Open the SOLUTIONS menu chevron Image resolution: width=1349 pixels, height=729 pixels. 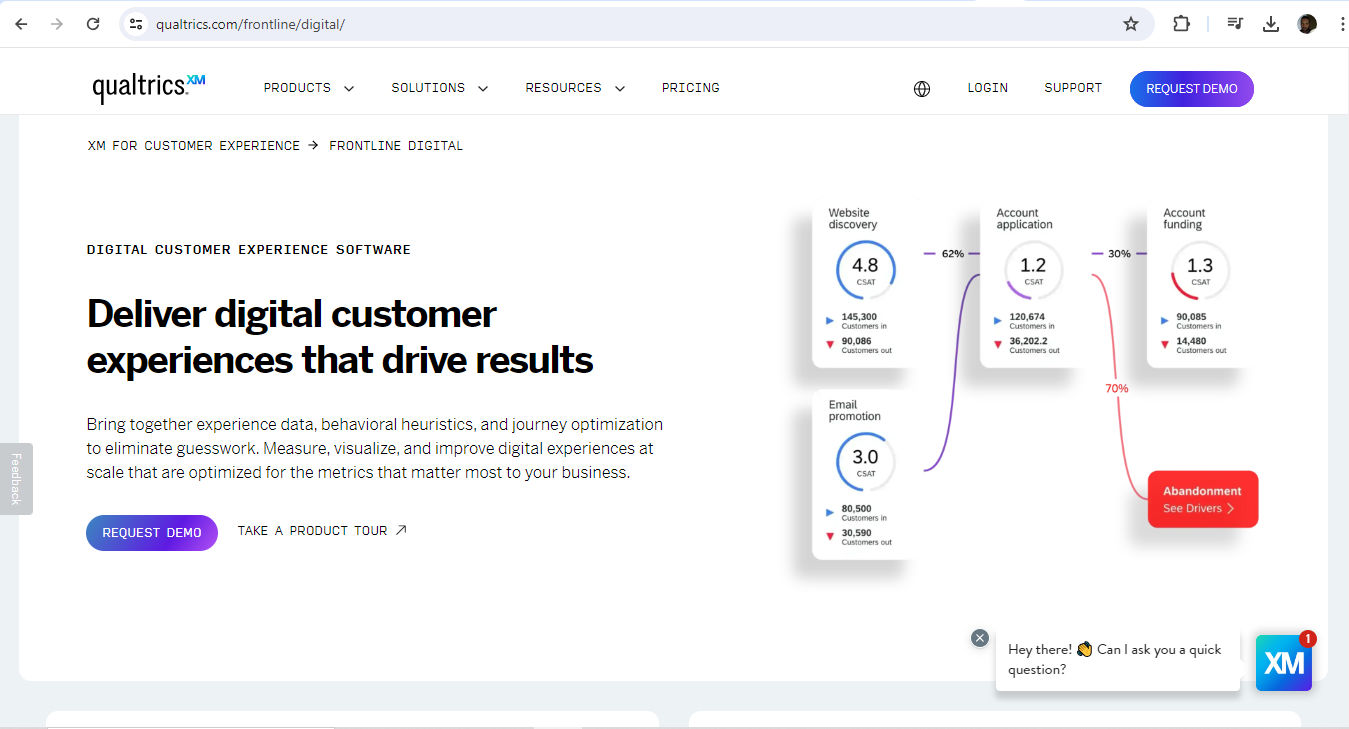point(483,88)
